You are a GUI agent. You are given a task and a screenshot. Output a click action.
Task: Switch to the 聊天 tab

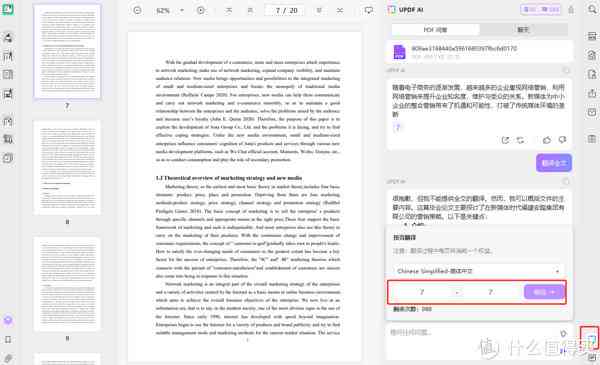click(x=523, y=29)
